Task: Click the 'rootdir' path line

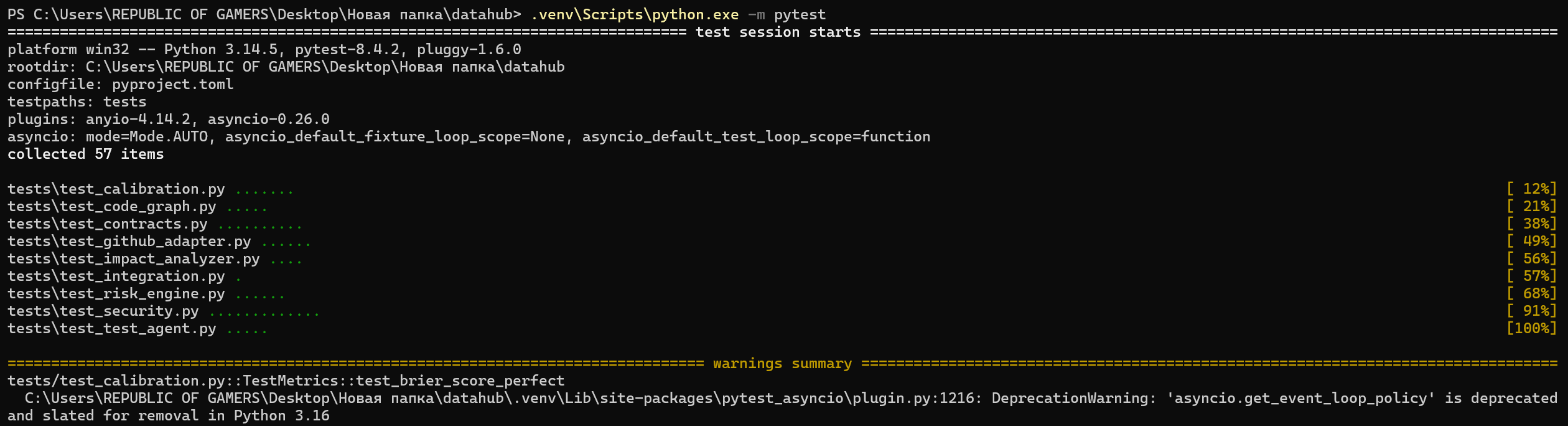Action: [286, 67]
